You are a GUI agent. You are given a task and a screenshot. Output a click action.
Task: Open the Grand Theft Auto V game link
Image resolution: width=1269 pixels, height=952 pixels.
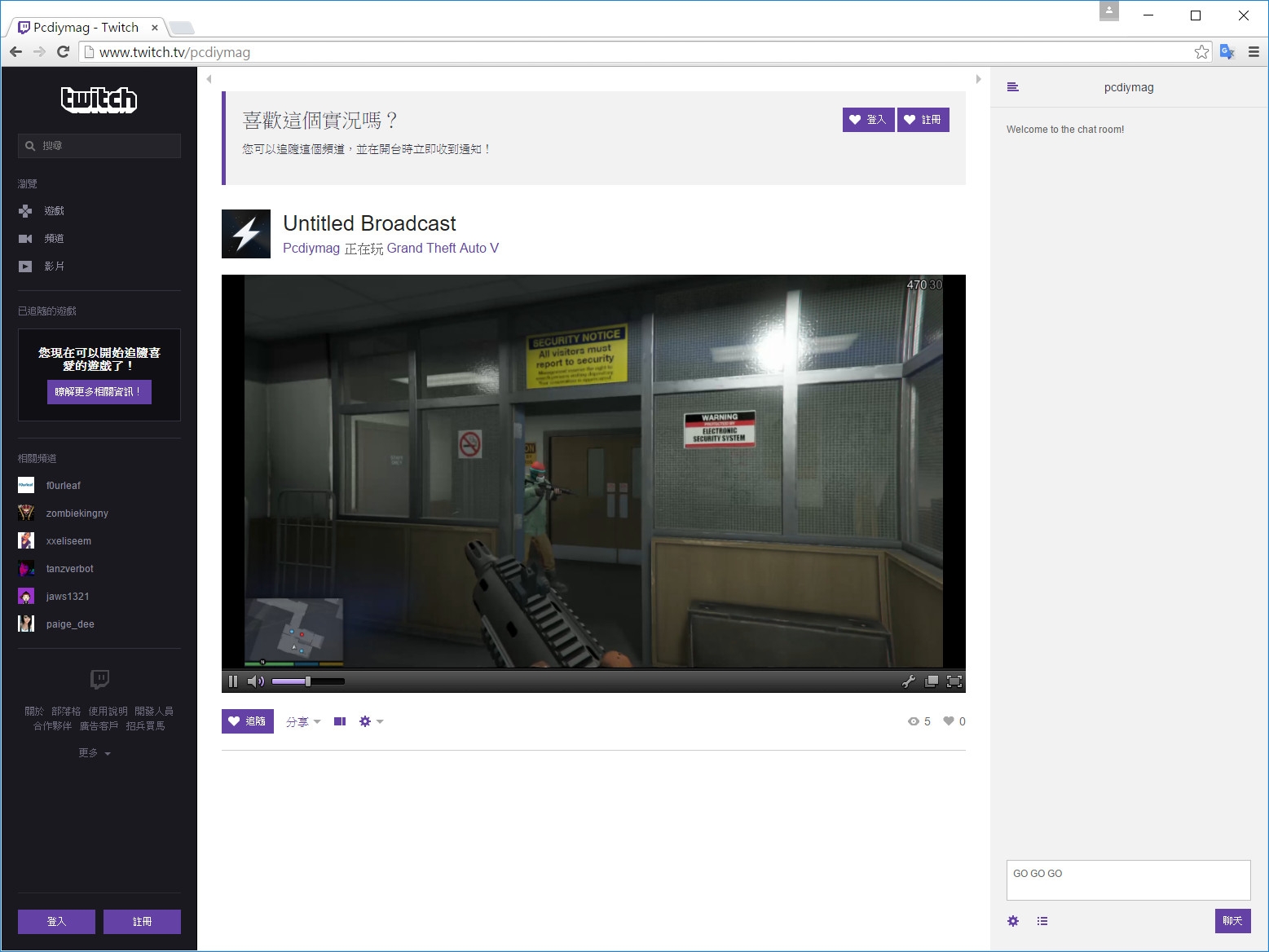(x=443, y=249)
